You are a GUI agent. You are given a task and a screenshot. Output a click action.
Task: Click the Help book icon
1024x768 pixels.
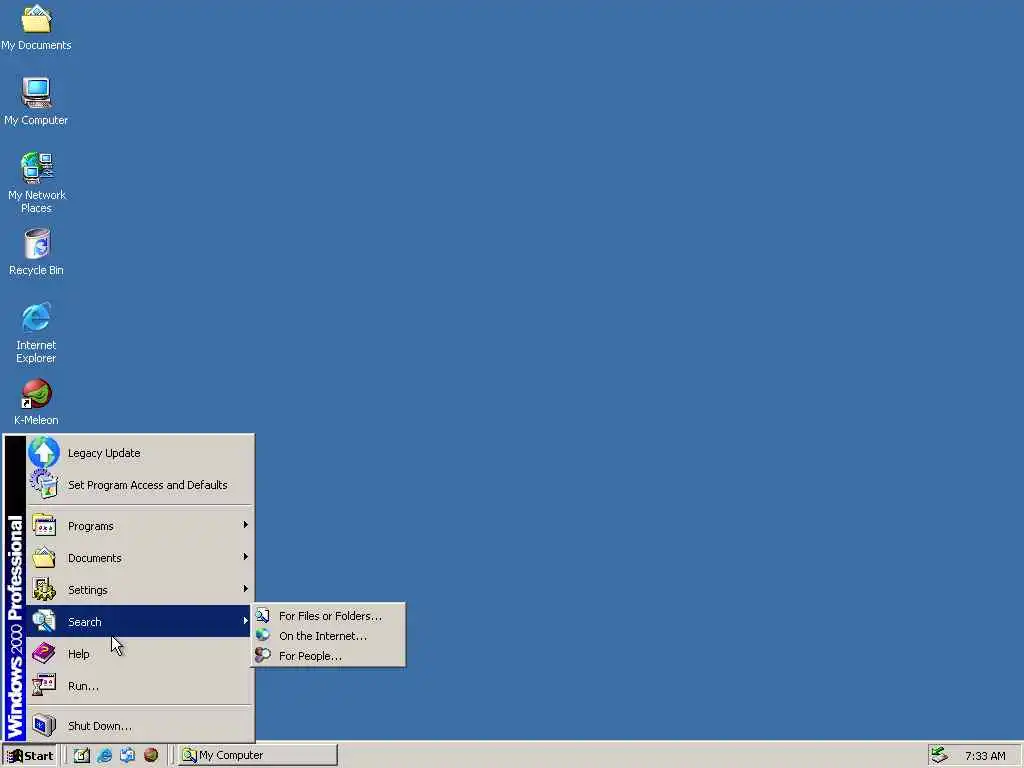[44, 653]
